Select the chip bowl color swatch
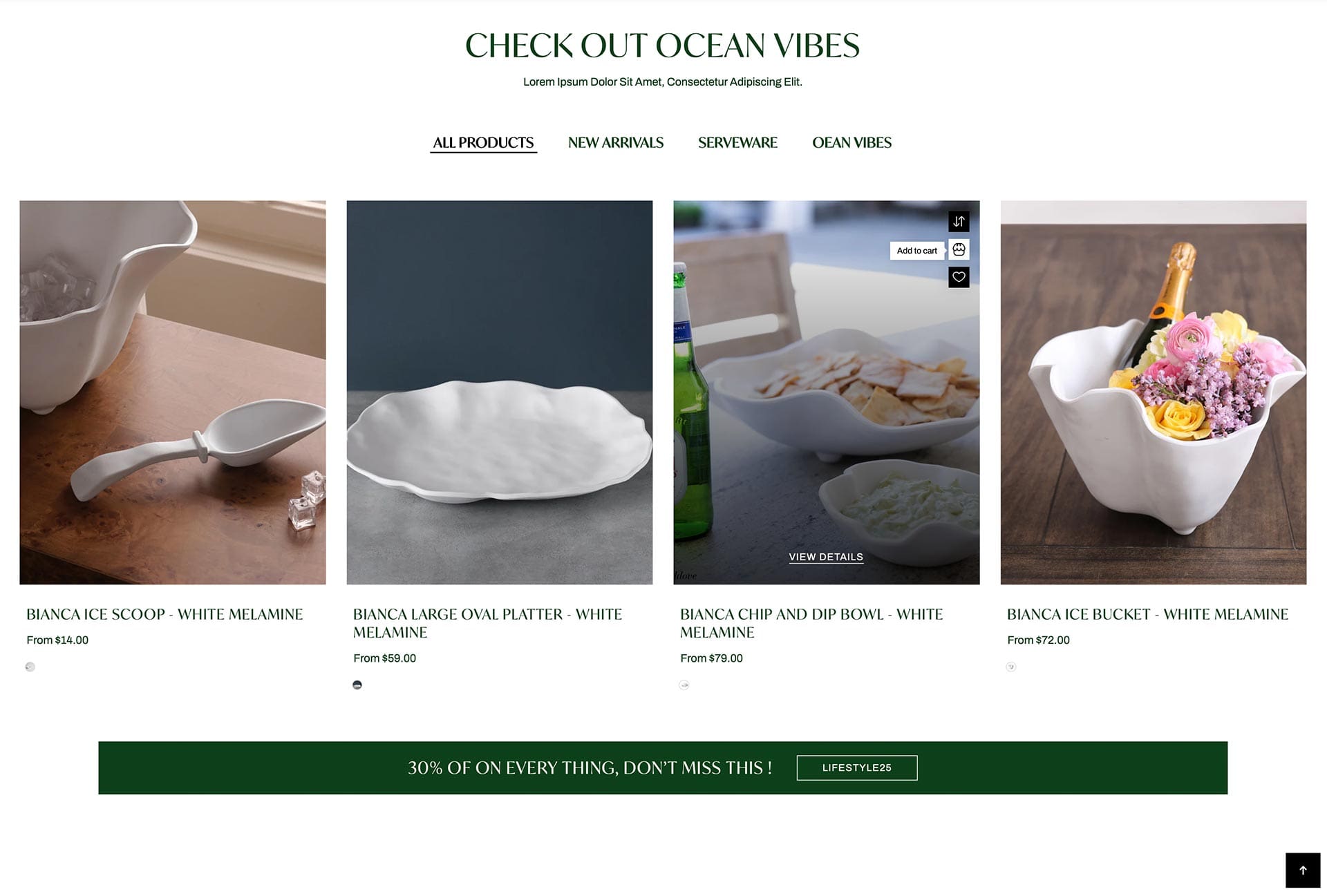The height and width of the screenshot is (896, 1327). [x=684, y=685]
